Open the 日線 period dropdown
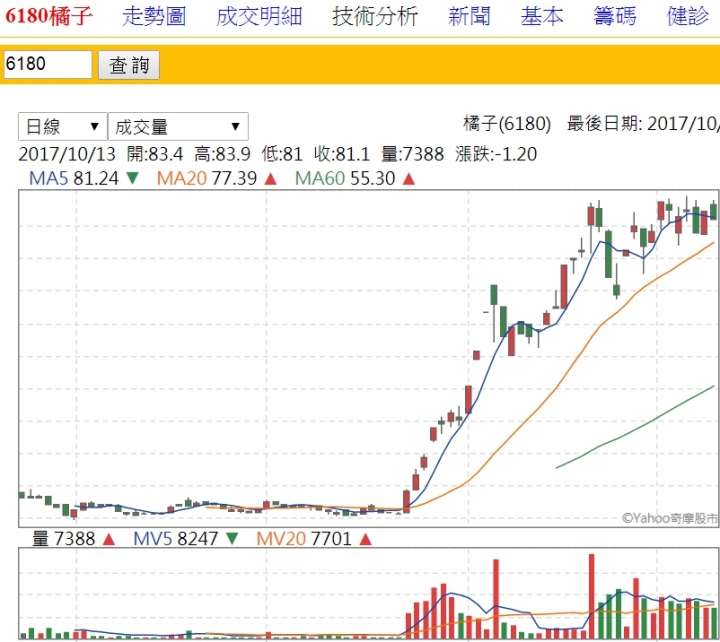This screenshot has width=720, height=642. click(x=62, y=126)
